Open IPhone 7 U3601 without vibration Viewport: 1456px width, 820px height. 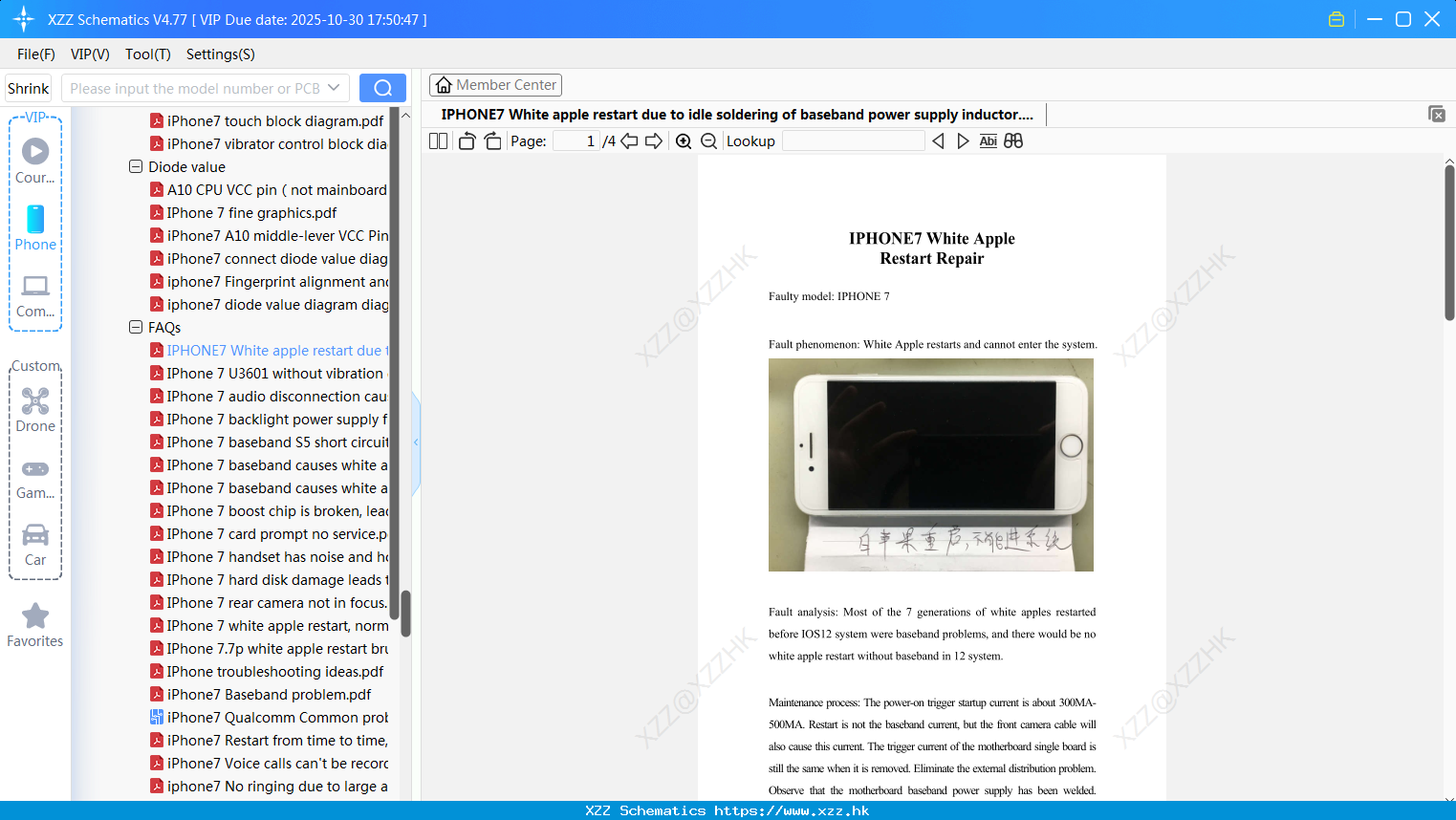pos(267,373)
